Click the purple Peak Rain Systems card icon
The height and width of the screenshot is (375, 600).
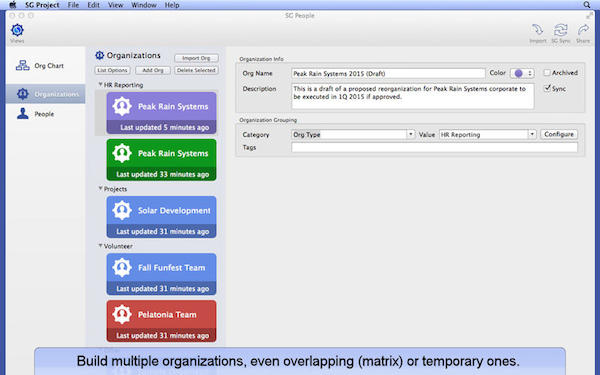coord(122,106)
